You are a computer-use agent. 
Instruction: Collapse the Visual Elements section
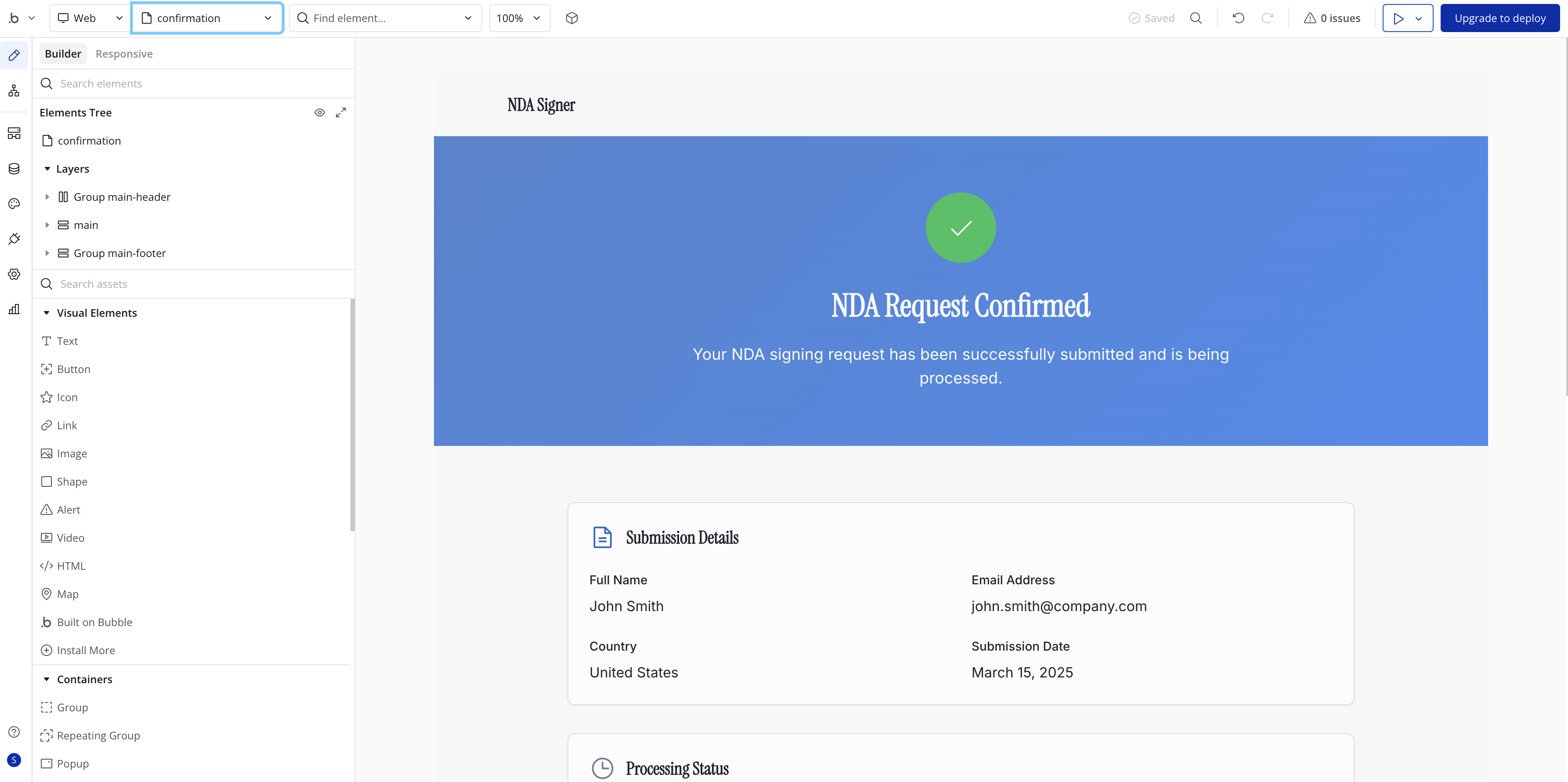click(x=47, y=313)
